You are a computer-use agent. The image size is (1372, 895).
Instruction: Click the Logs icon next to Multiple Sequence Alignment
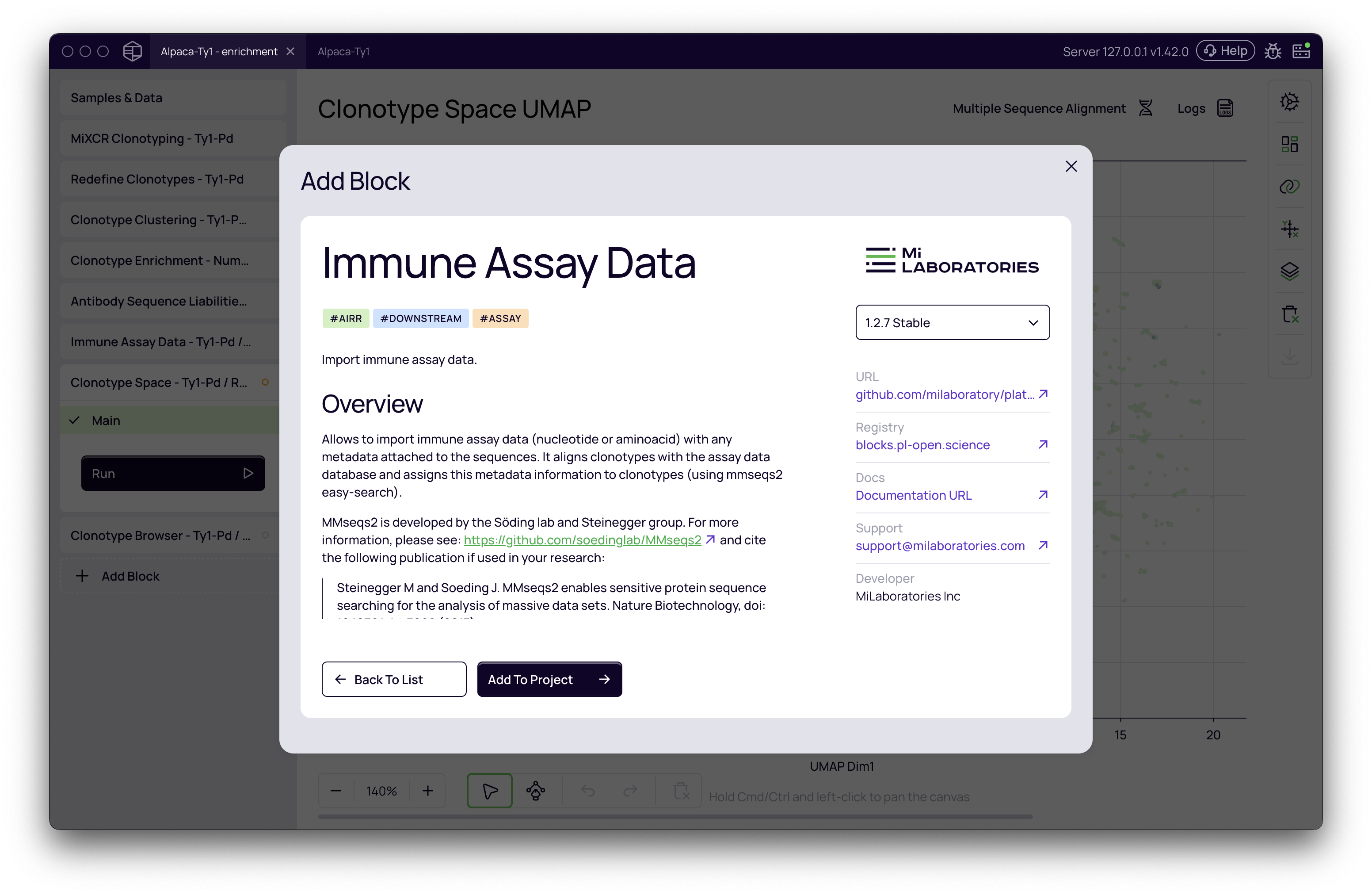point(1226,108)
